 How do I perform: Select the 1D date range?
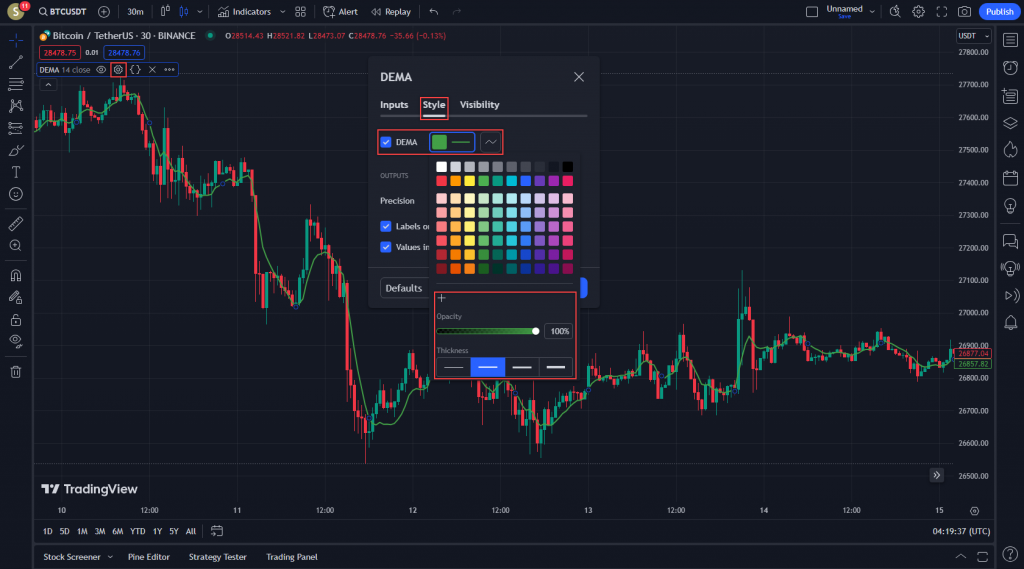tap(48, 531)
